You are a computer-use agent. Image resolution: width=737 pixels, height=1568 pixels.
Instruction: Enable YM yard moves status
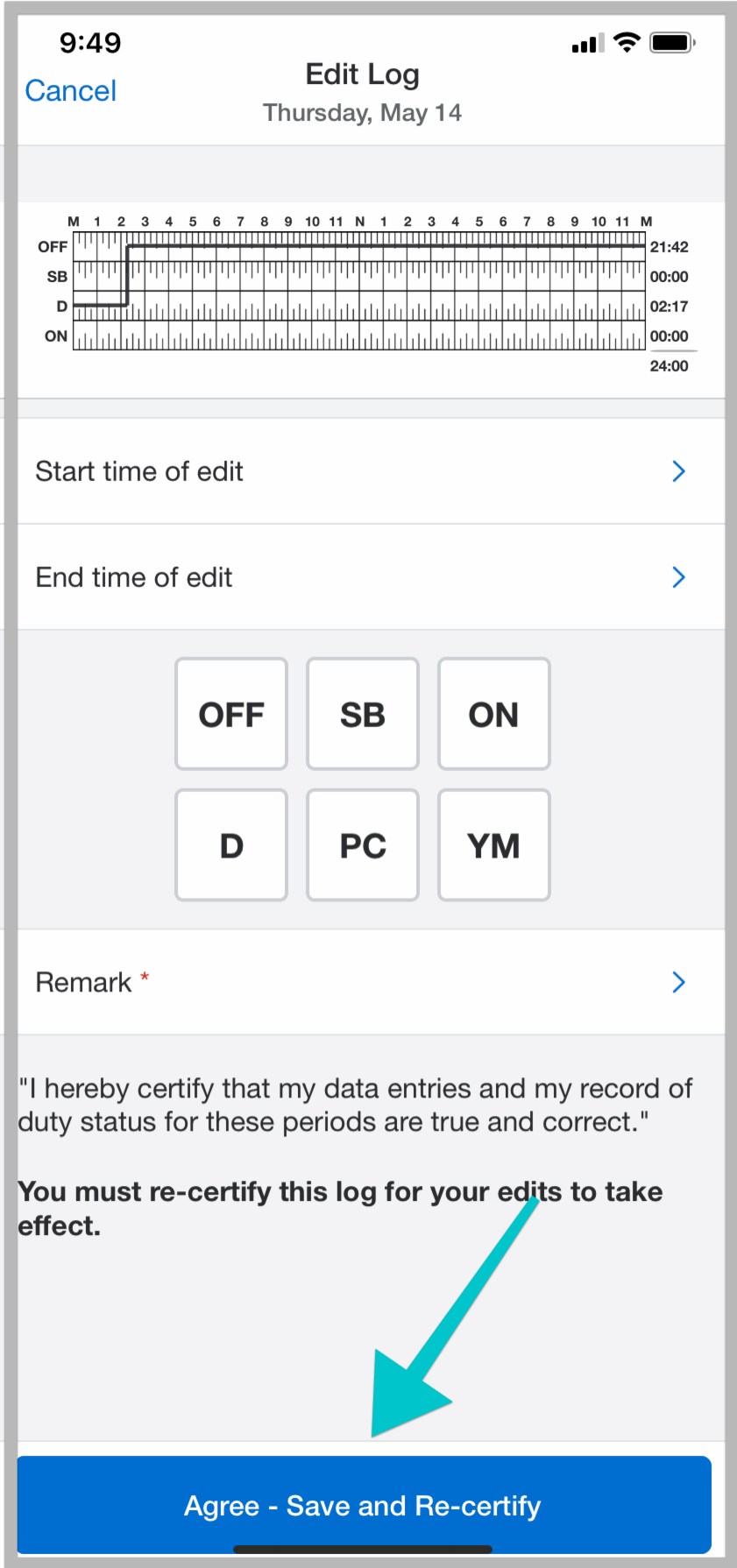[493, 844]
